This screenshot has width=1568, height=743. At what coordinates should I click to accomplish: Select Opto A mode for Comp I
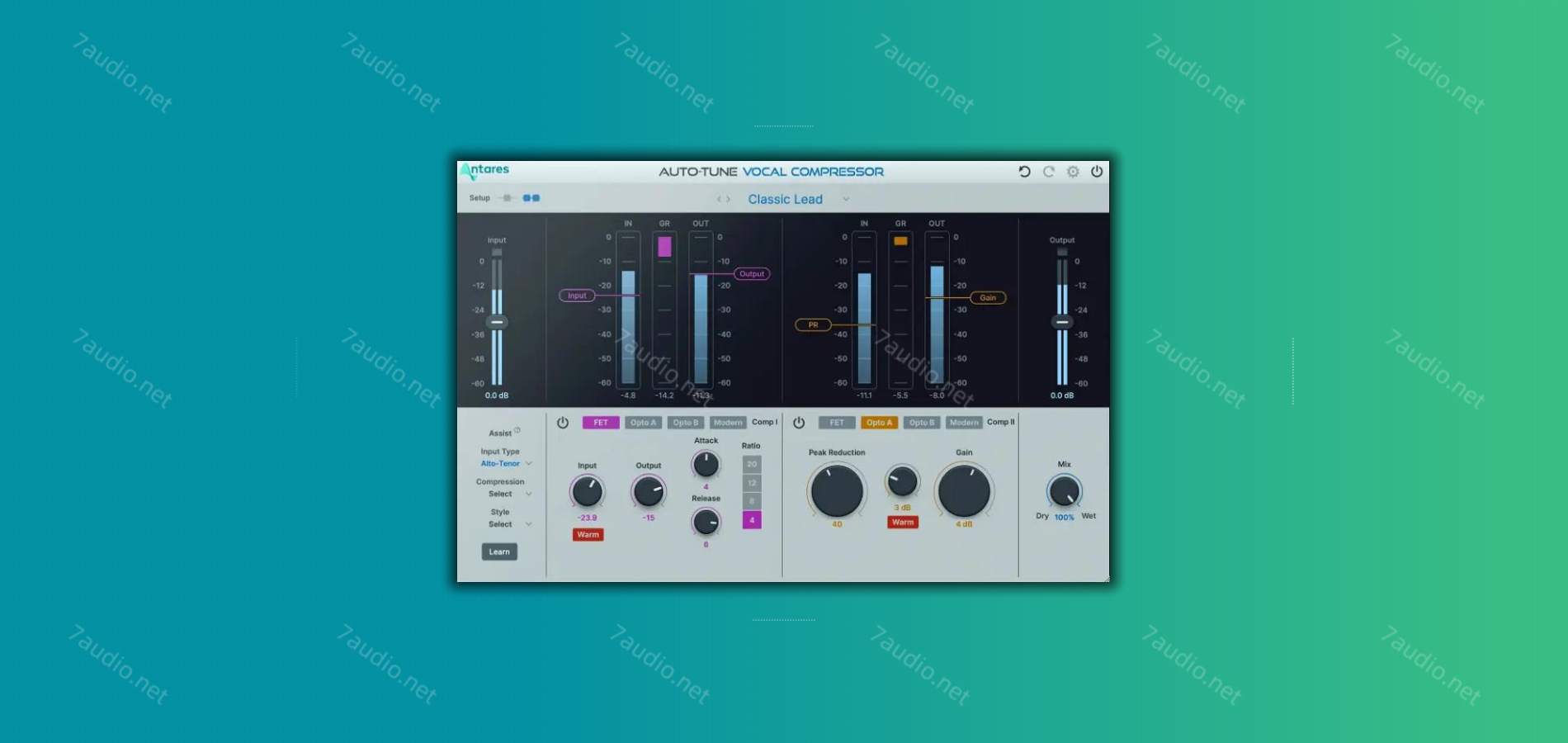[x=643, y=423]
